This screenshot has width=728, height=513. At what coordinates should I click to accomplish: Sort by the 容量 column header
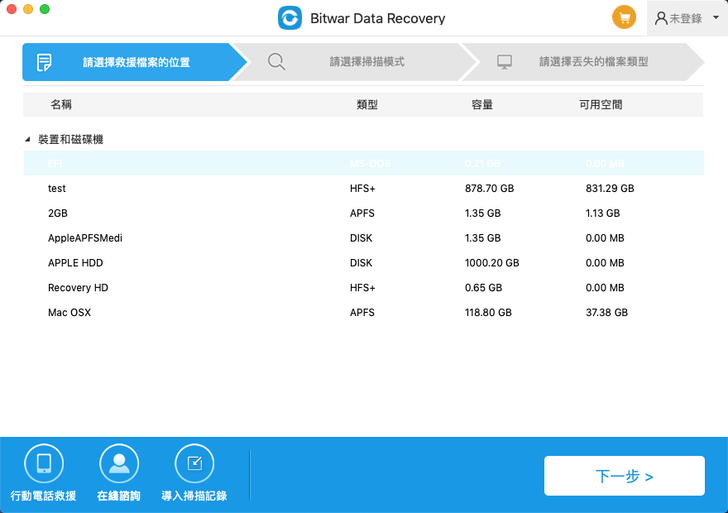point(482,104)
